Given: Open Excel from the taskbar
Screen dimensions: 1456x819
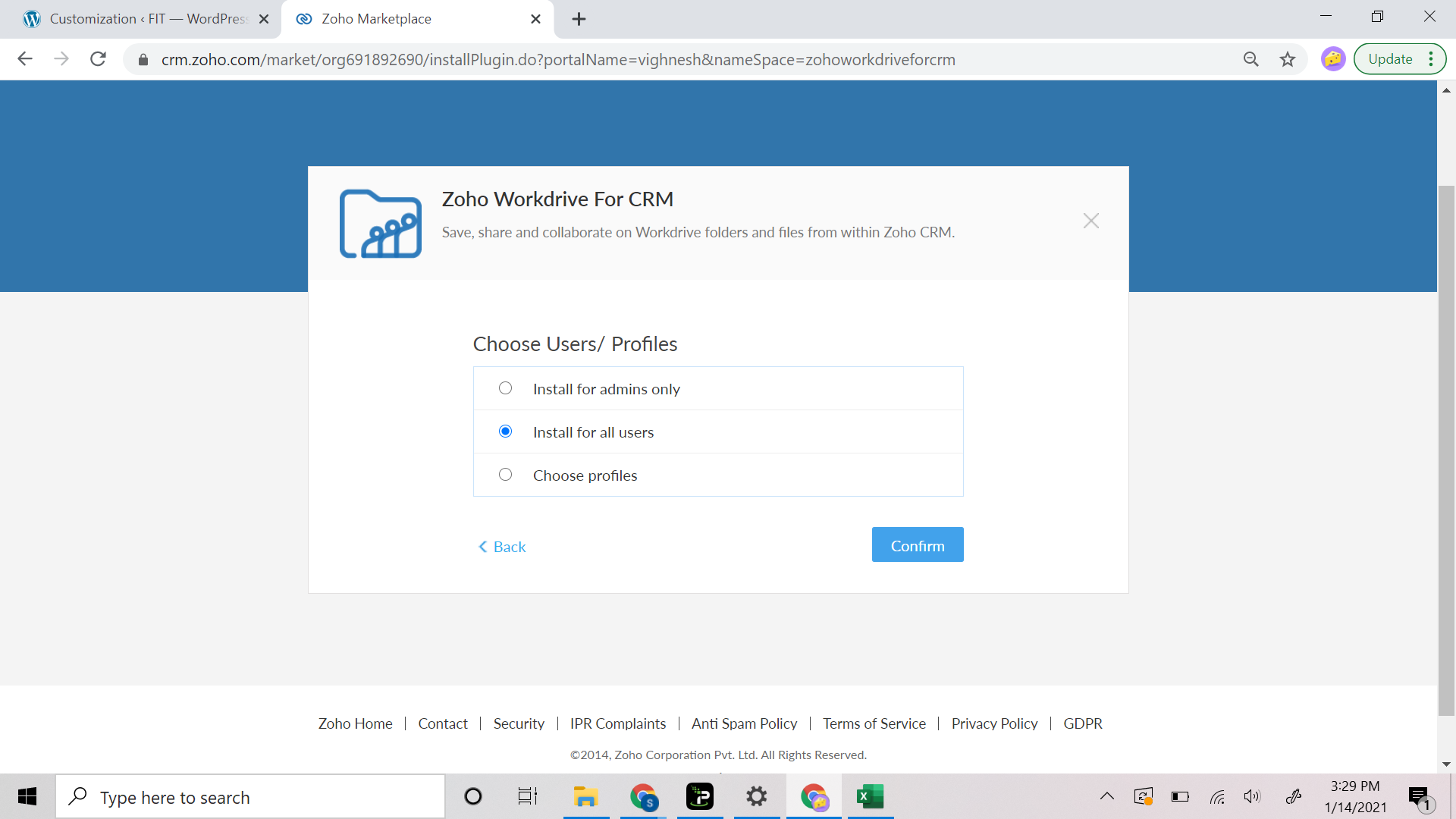Looking at the screenshot, I should coord(870,796).
